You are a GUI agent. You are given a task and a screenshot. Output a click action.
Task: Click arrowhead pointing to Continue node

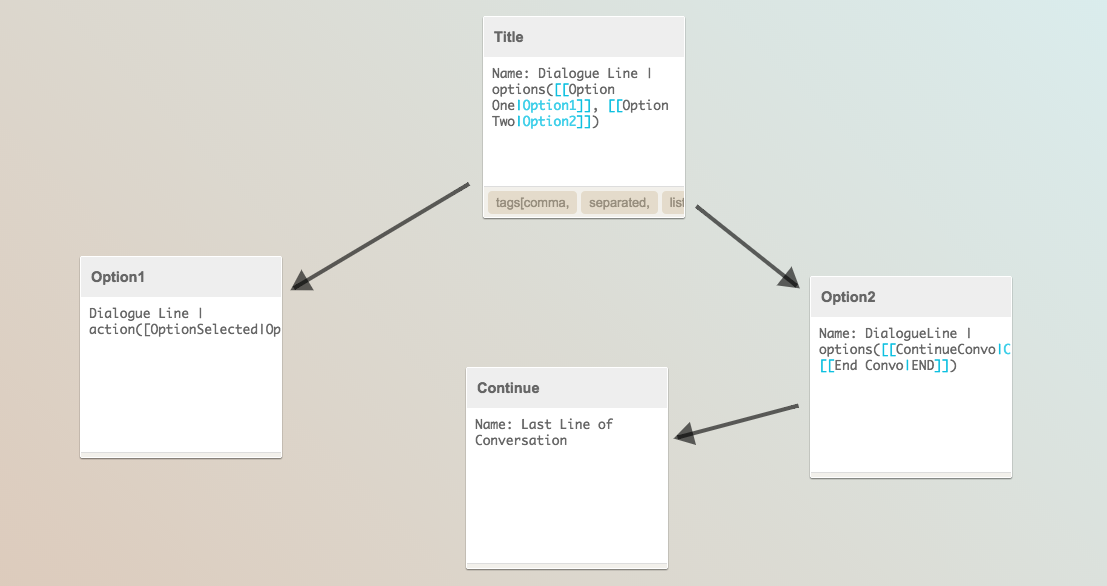(x=686, y=433)
